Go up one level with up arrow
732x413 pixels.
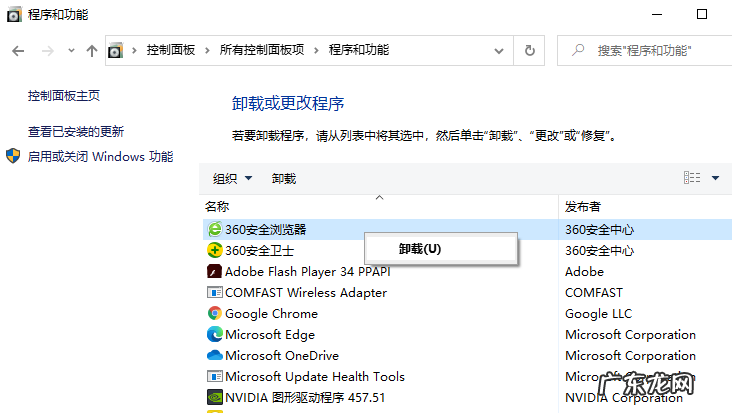click(x=92, y=50)
